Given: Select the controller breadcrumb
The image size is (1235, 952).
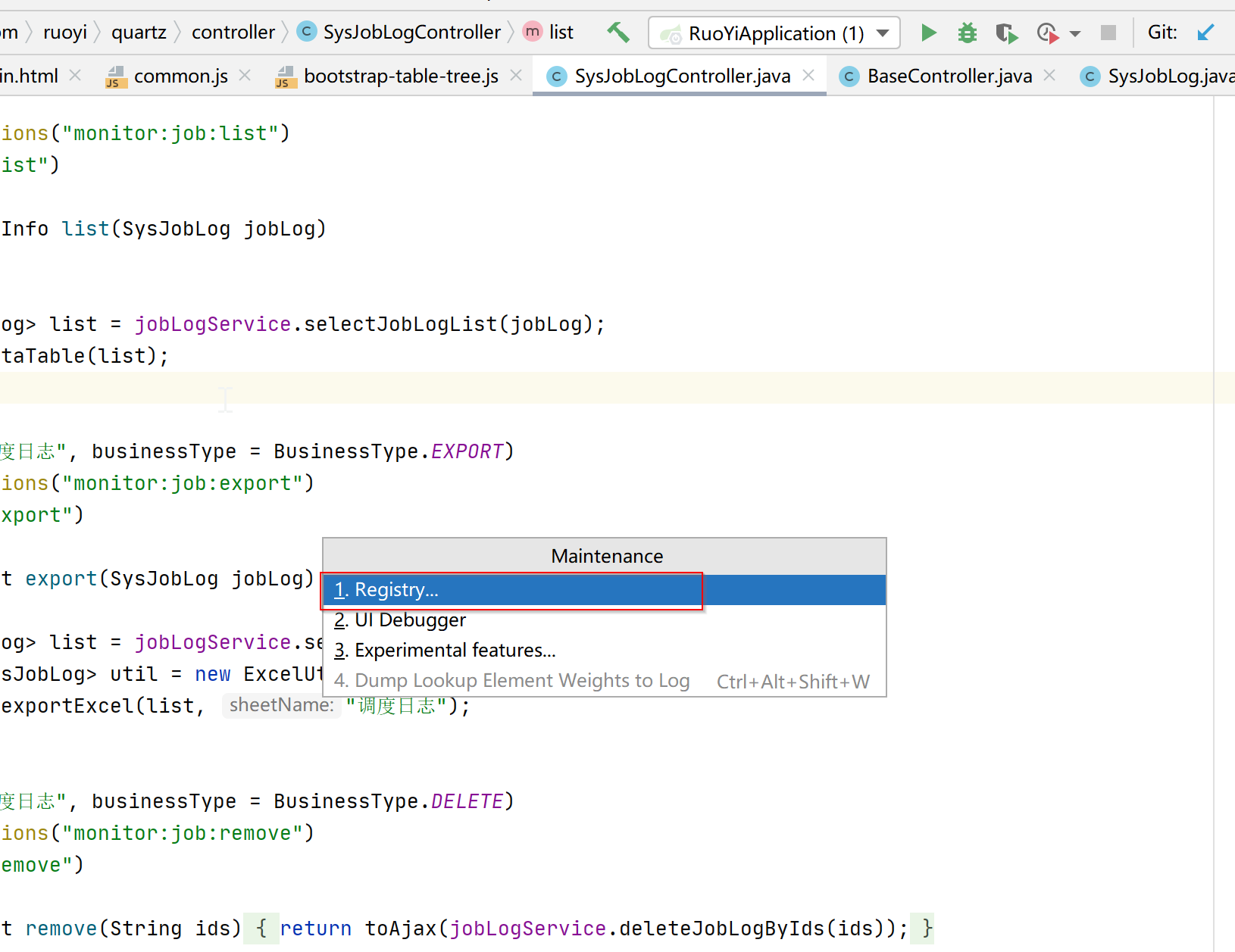Looking at the screenshot, I should tap(233, 32).
